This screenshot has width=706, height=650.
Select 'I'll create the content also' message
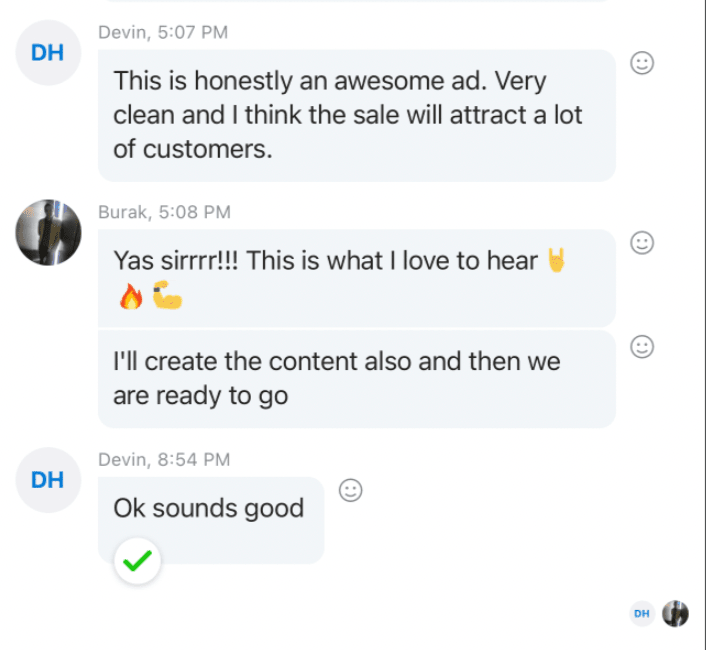[357, 379]
